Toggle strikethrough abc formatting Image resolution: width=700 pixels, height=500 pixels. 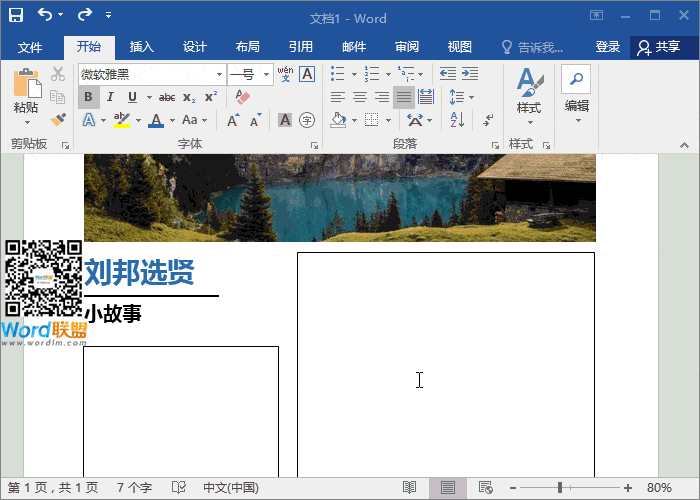[167, 97]
